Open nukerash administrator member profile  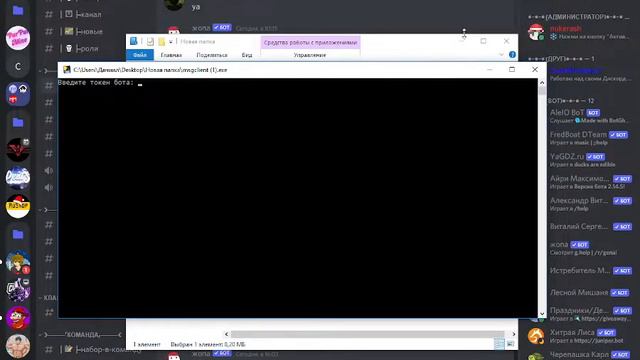[x=579, y=32]
